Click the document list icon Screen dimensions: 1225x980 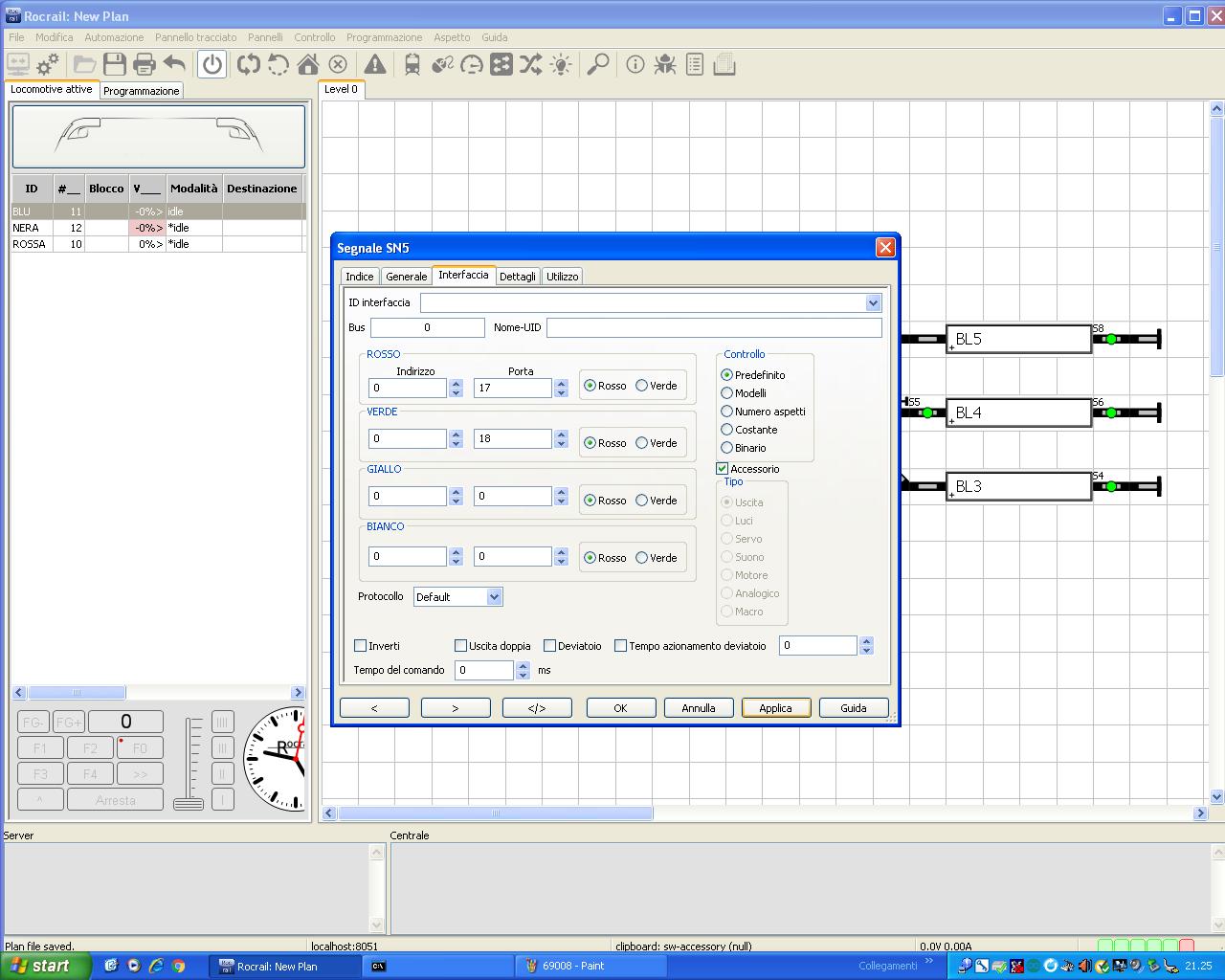point(695,64)
